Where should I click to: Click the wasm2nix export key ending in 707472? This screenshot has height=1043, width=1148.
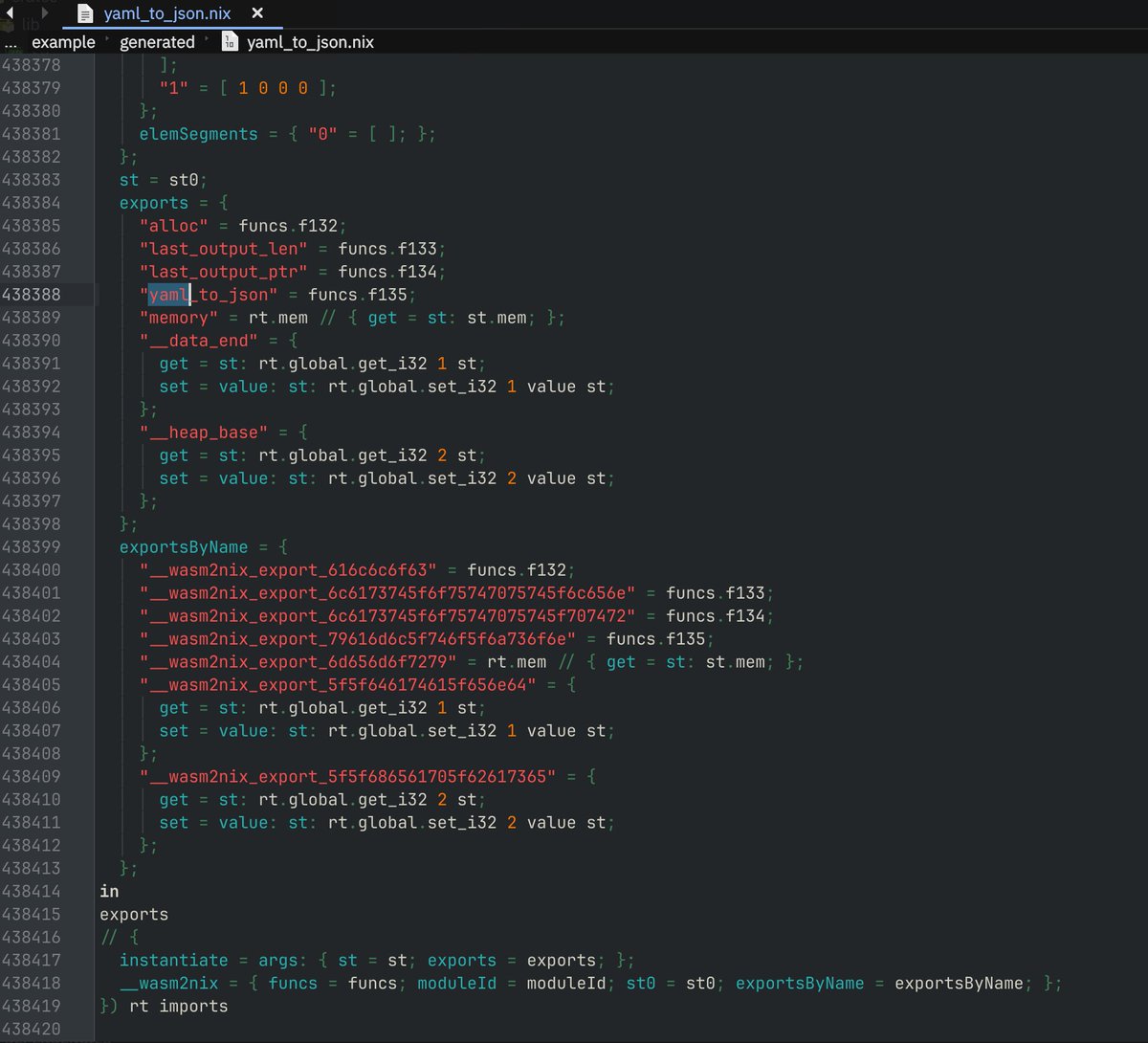388,616
